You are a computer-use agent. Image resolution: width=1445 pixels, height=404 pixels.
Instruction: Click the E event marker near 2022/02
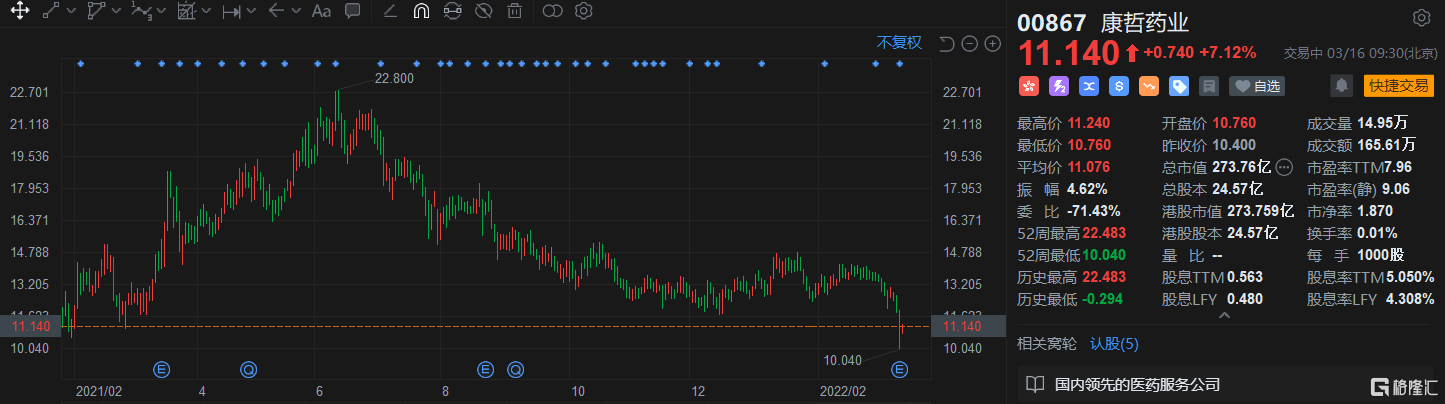899,370
